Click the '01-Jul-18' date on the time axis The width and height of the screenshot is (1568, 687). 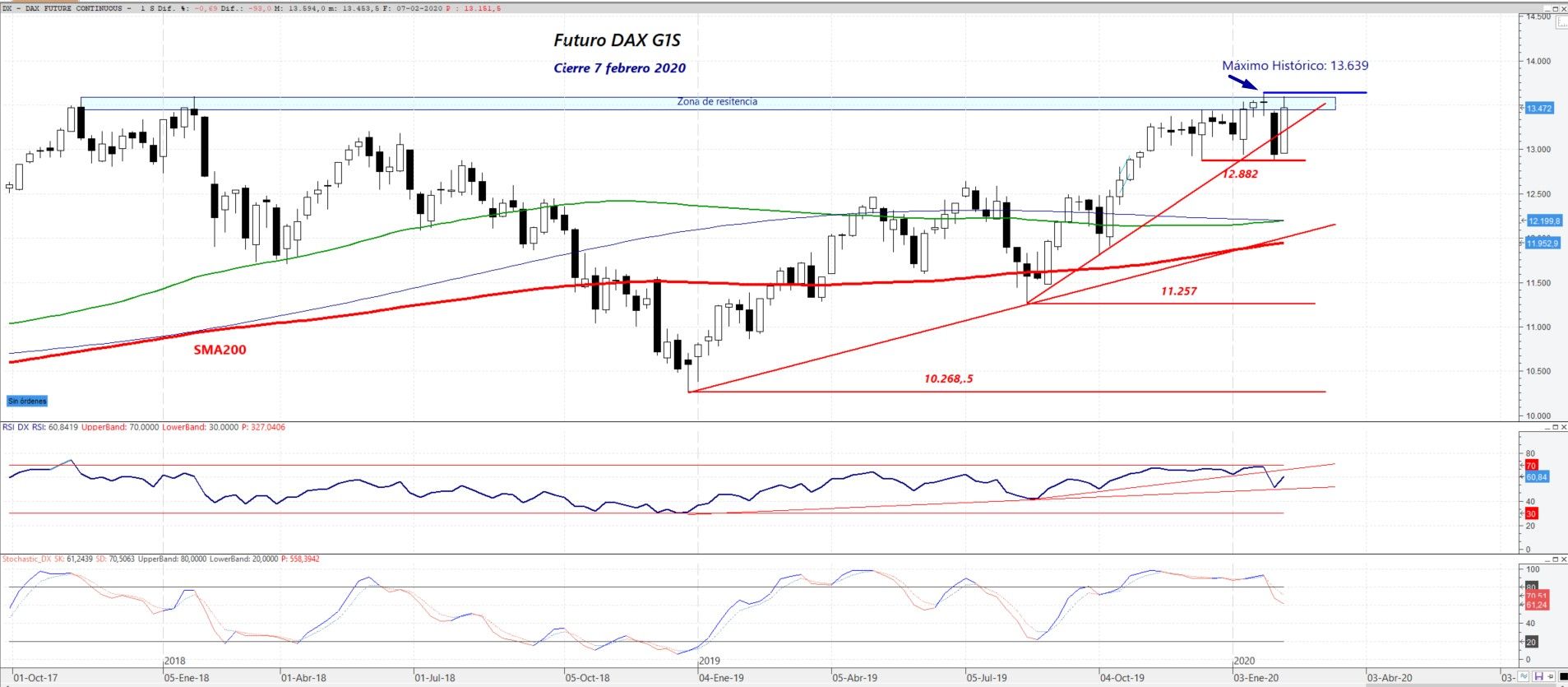435,678
